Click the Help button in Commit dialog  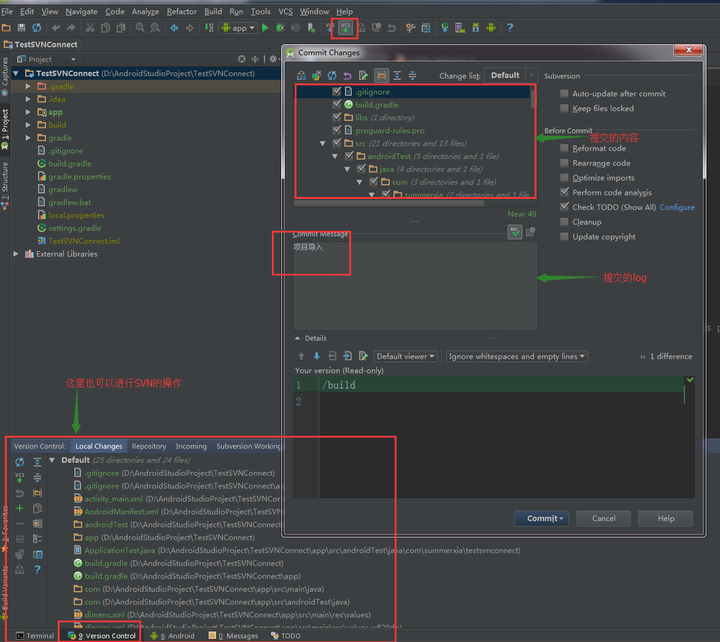(x=666, y=518)
